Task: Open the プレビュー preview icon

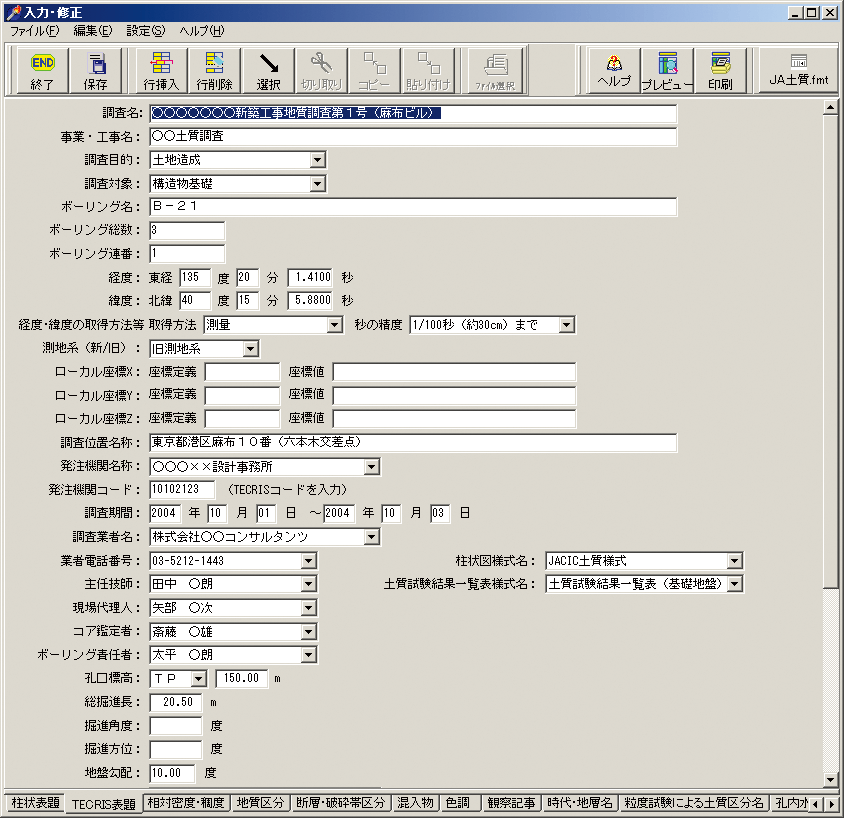Action: 667,70
